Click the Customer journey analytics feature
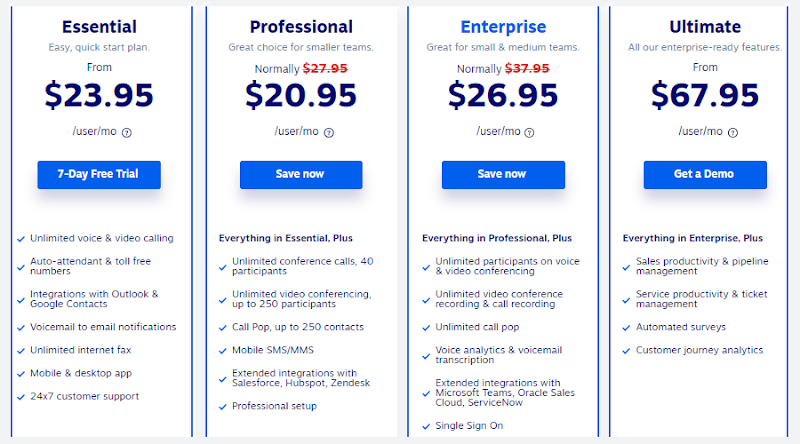Image resolution: width=800 pixels, height=444 pixels. coord(699,350)
